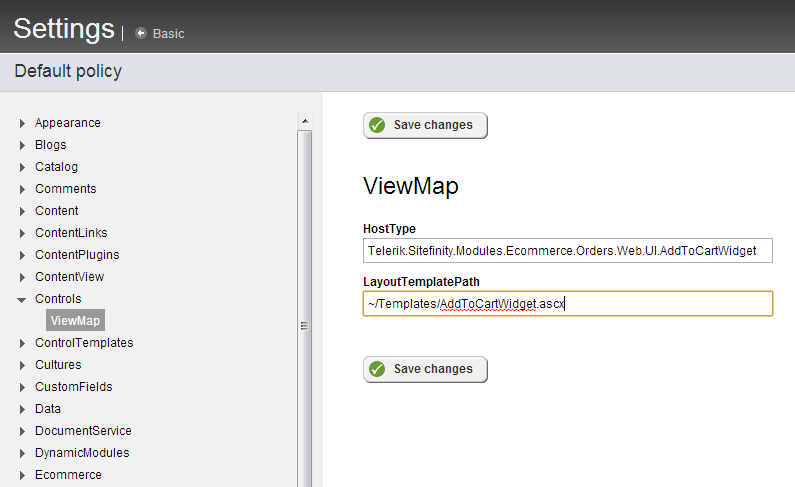Select ViewMap under Controls
The height and width of the screenshot is (487, 795).
coord(75,321)
